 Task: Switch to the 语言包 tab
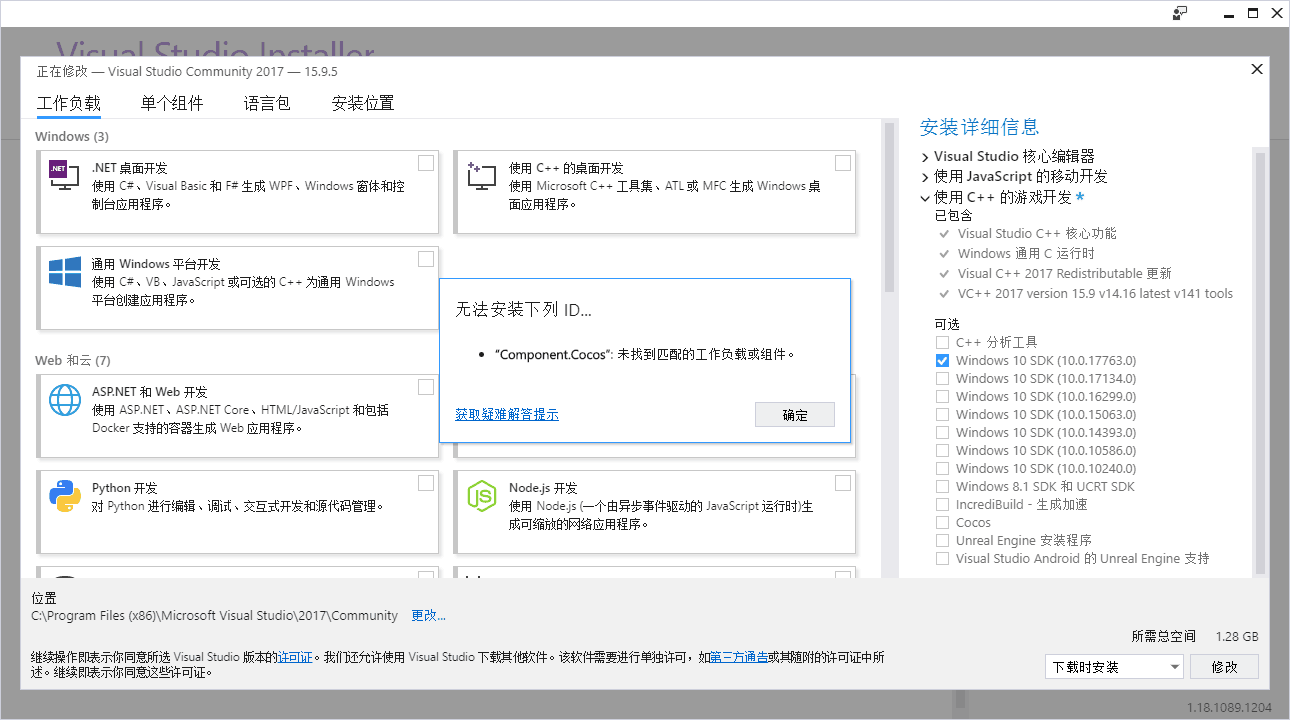coord(267,103)
